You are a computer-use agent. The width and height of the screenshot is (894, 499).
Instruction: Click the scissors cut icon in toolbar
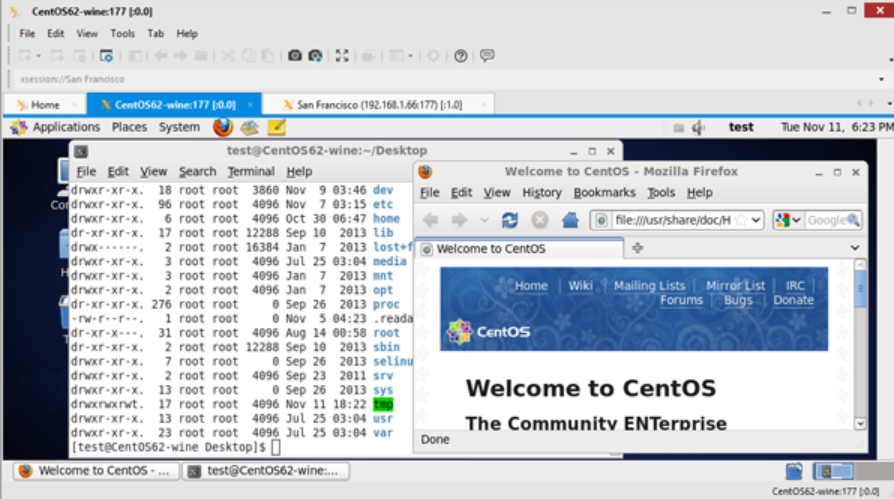(228, 56)
